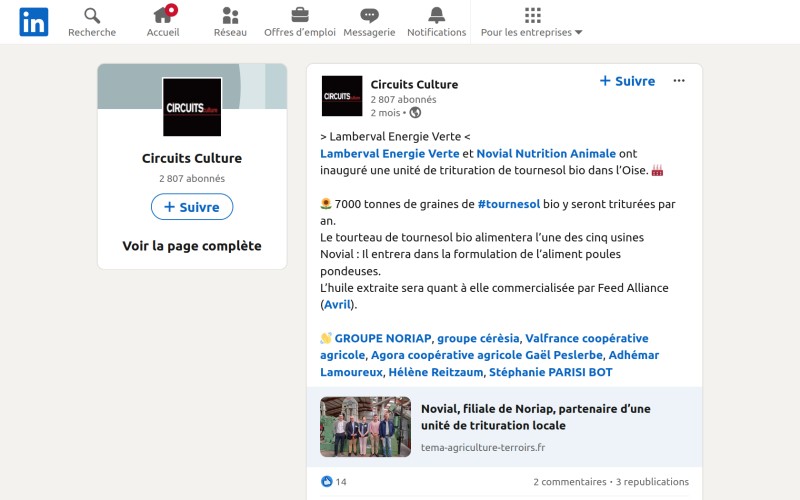Open the Réseau network icon

pos(230,15)
